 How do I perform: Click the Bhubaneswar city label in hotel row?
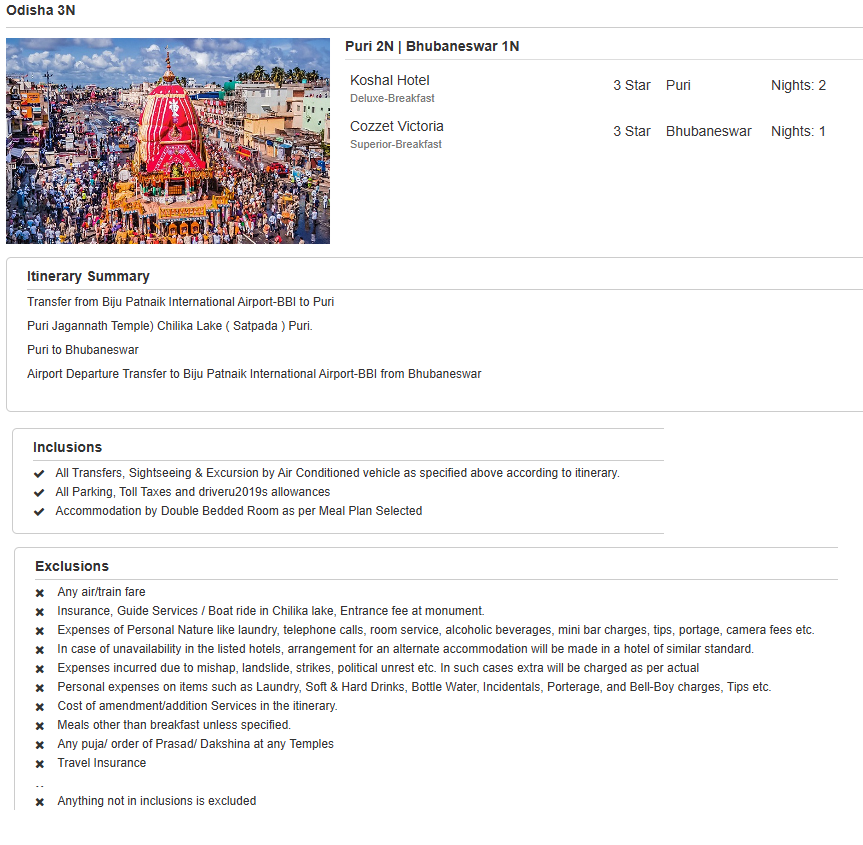pos(708,131)
